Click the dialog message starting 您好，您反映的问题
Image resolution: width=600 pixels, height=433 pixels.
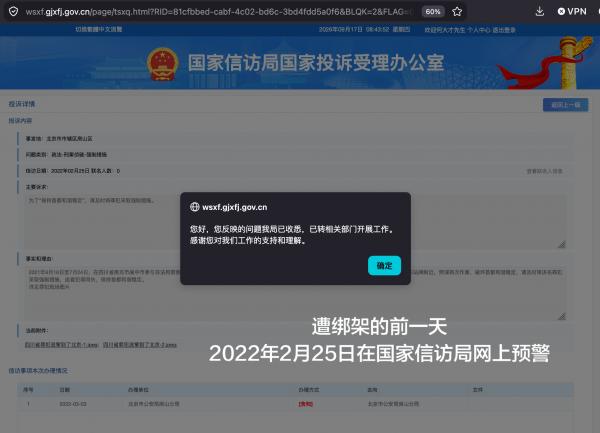coord(292,235)
